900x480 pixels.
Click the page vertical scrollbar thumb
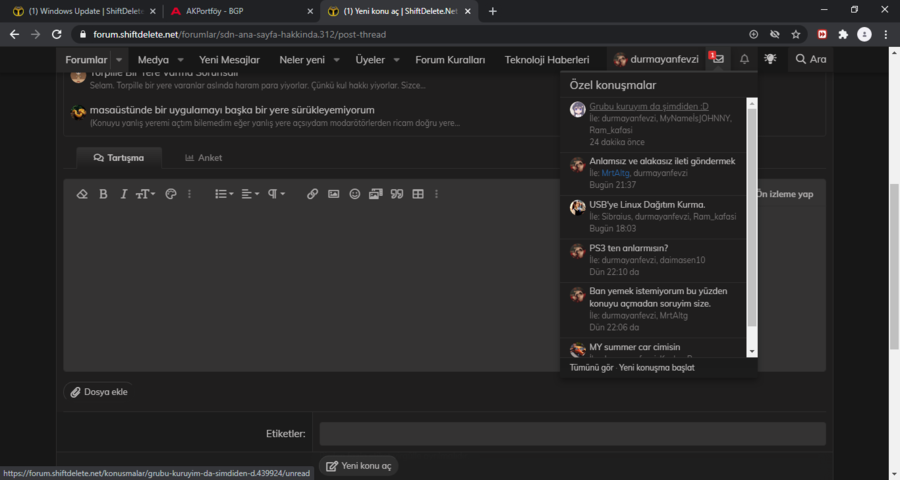(x=894, y=266)
